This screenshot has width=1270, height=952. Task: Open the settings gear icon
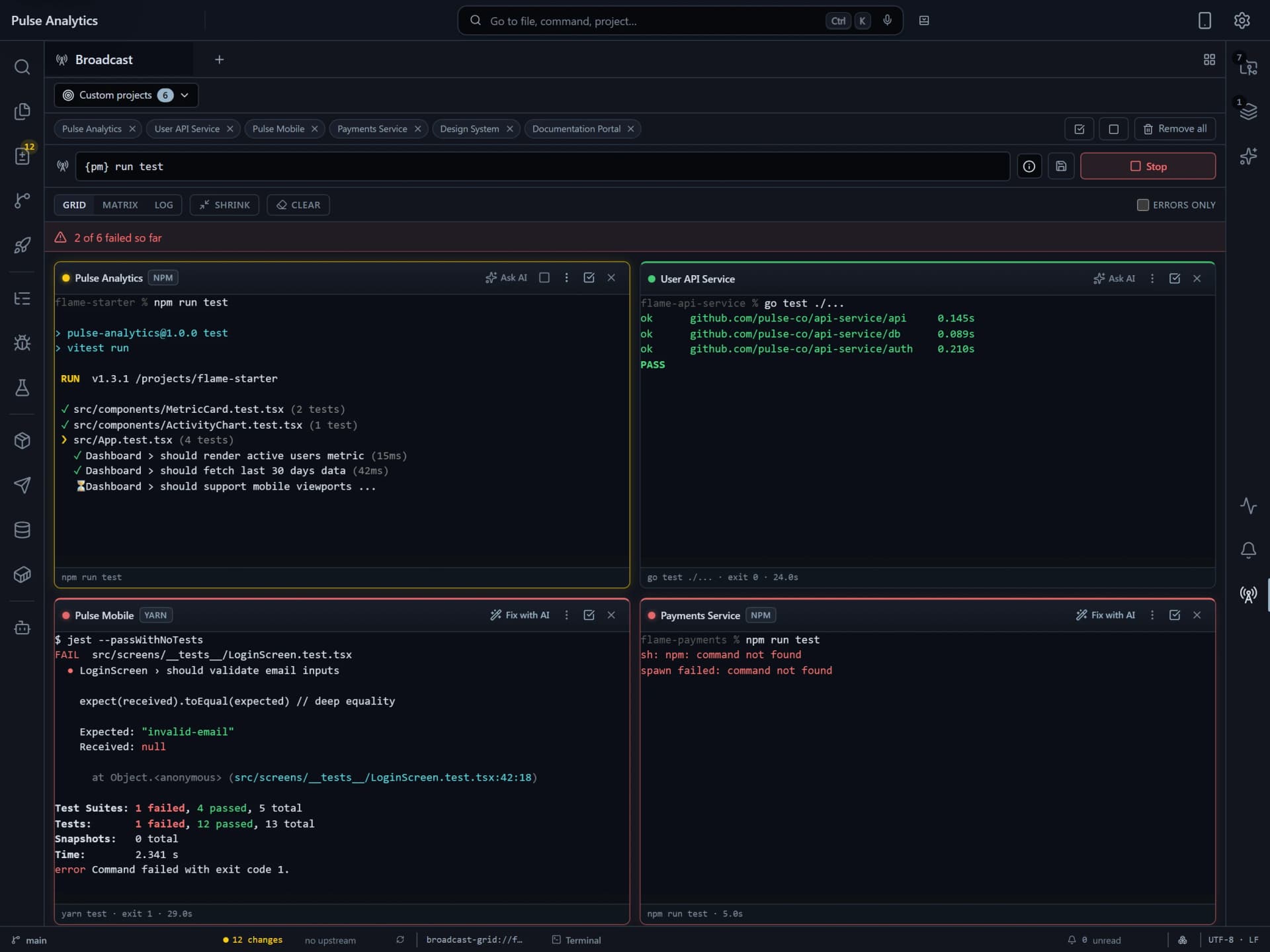[x=1242, y=21]
